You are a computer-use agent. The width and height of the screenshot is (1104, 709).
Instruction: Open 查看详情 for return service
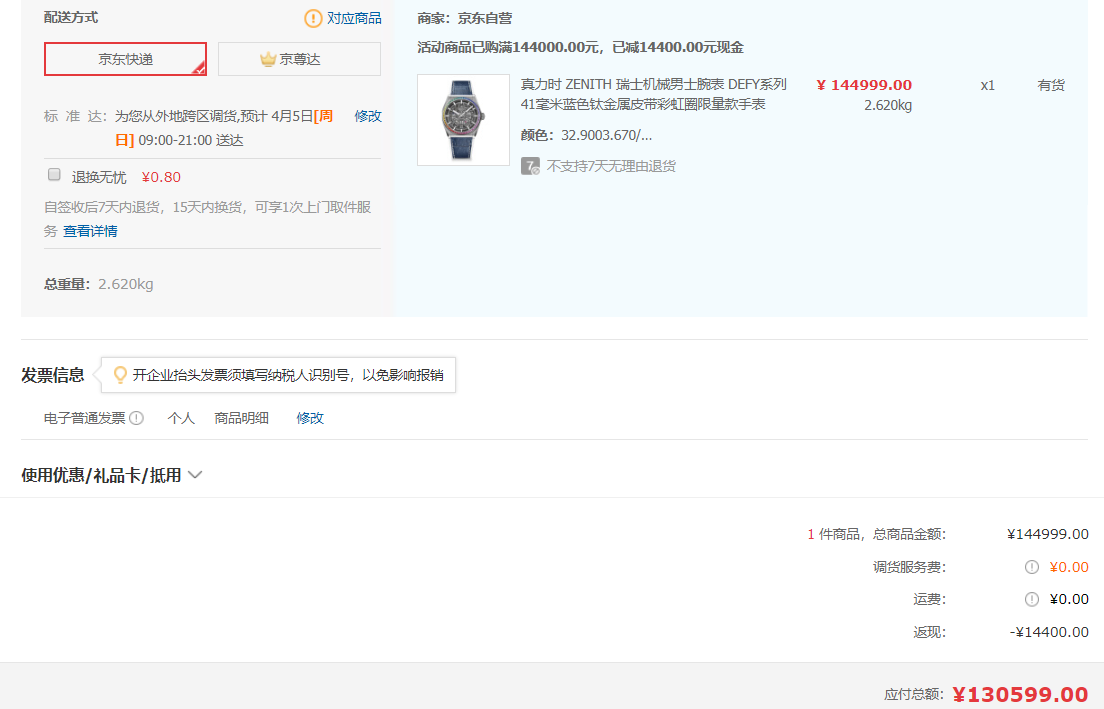(90, 231)
